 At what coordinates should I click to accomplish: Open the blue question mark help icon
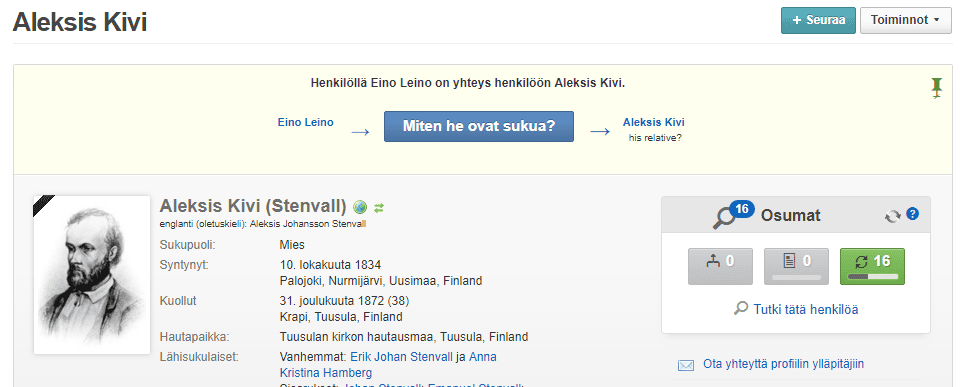pos(912,214)
